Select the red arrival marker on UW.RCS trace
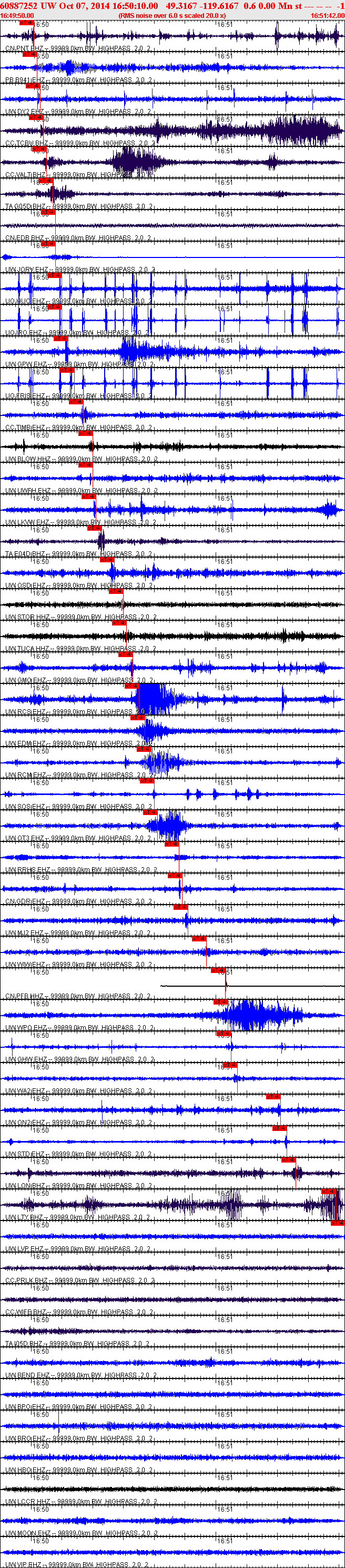 (x=131, y=686)
